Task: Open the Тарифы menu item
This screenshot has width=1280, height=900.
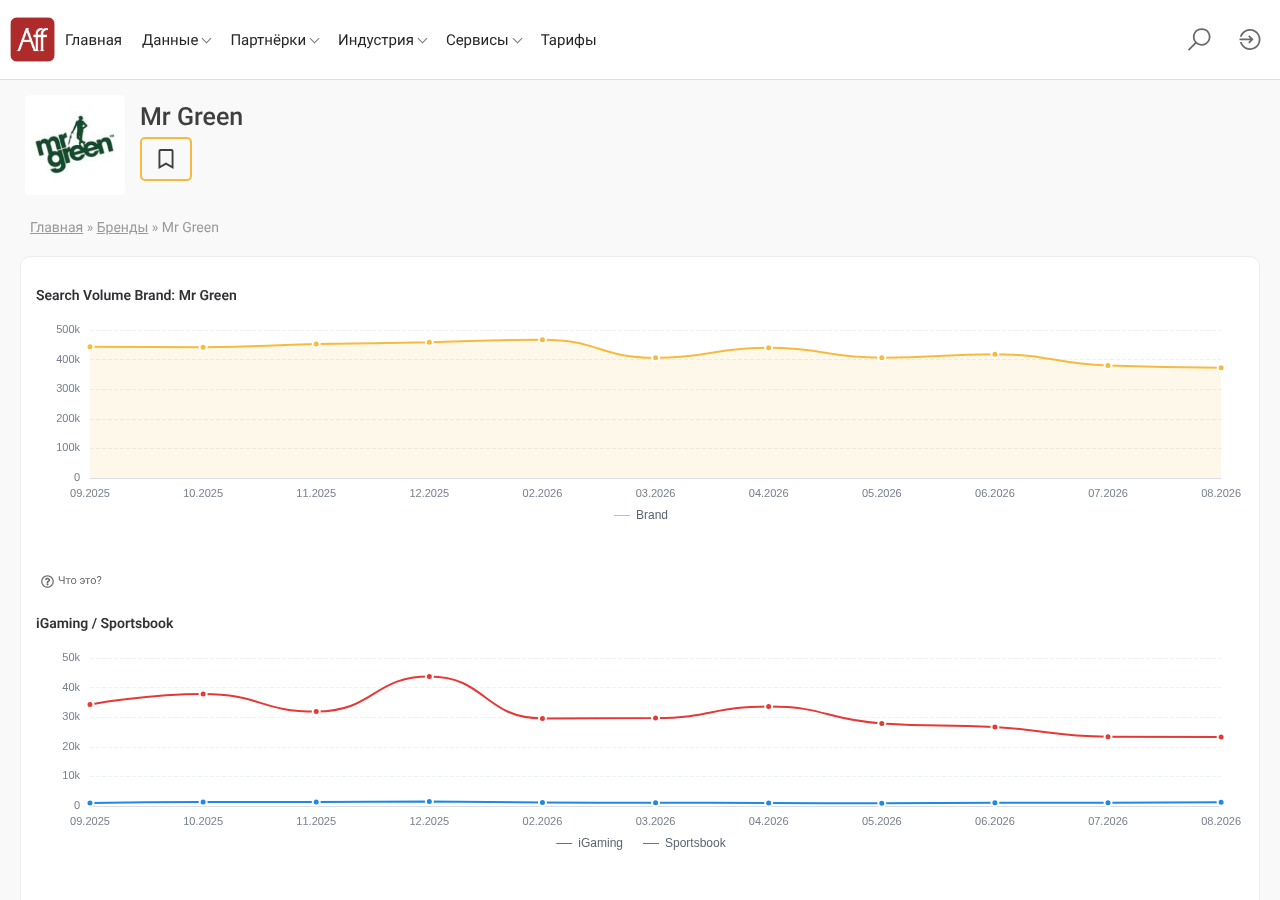Action: 569,40
